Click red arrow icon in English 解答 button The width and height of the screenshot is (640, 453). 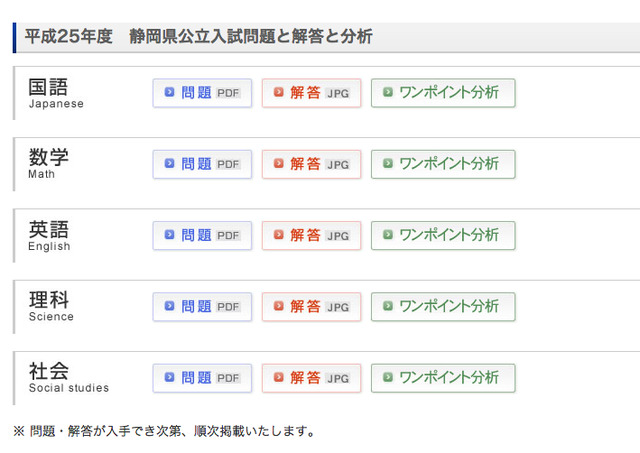(279, 235)
